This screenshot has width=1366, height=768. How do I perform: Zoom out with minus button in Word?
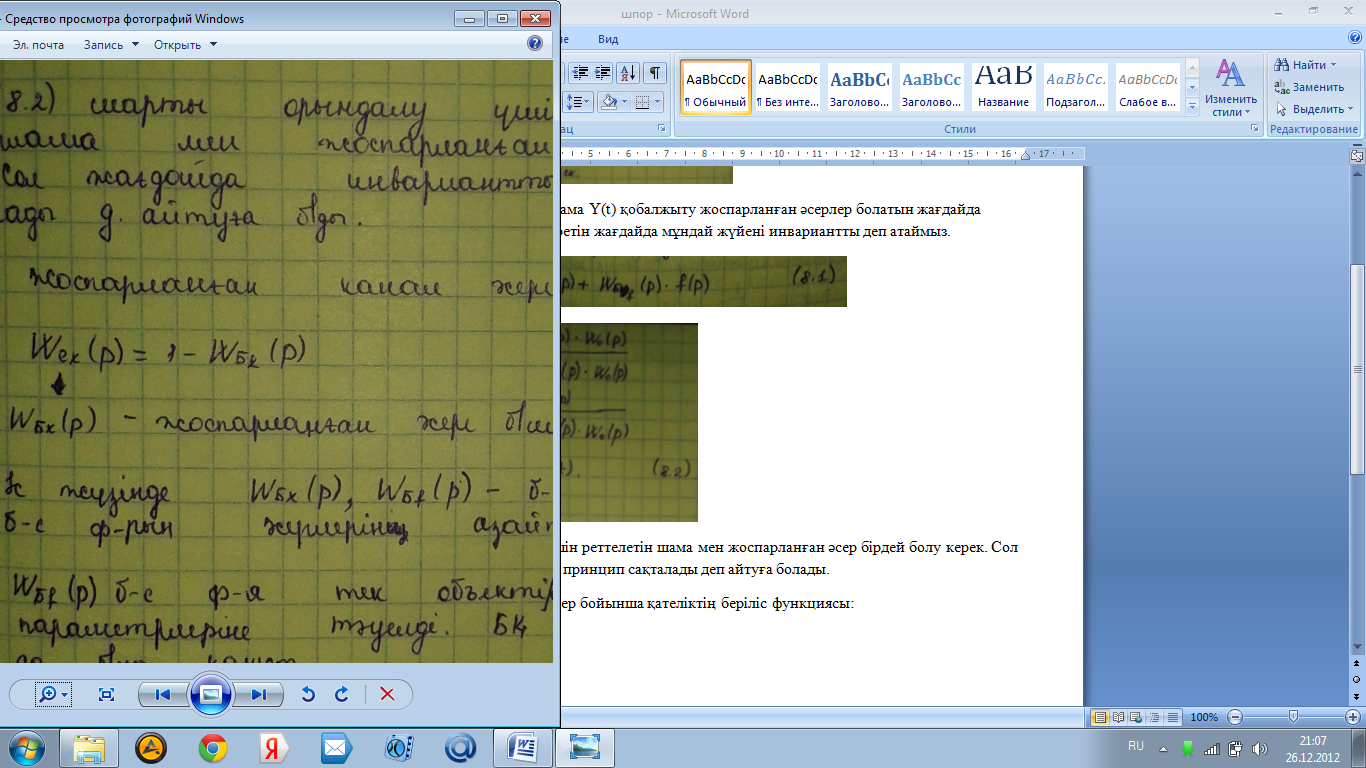[x=1235, y=717]
